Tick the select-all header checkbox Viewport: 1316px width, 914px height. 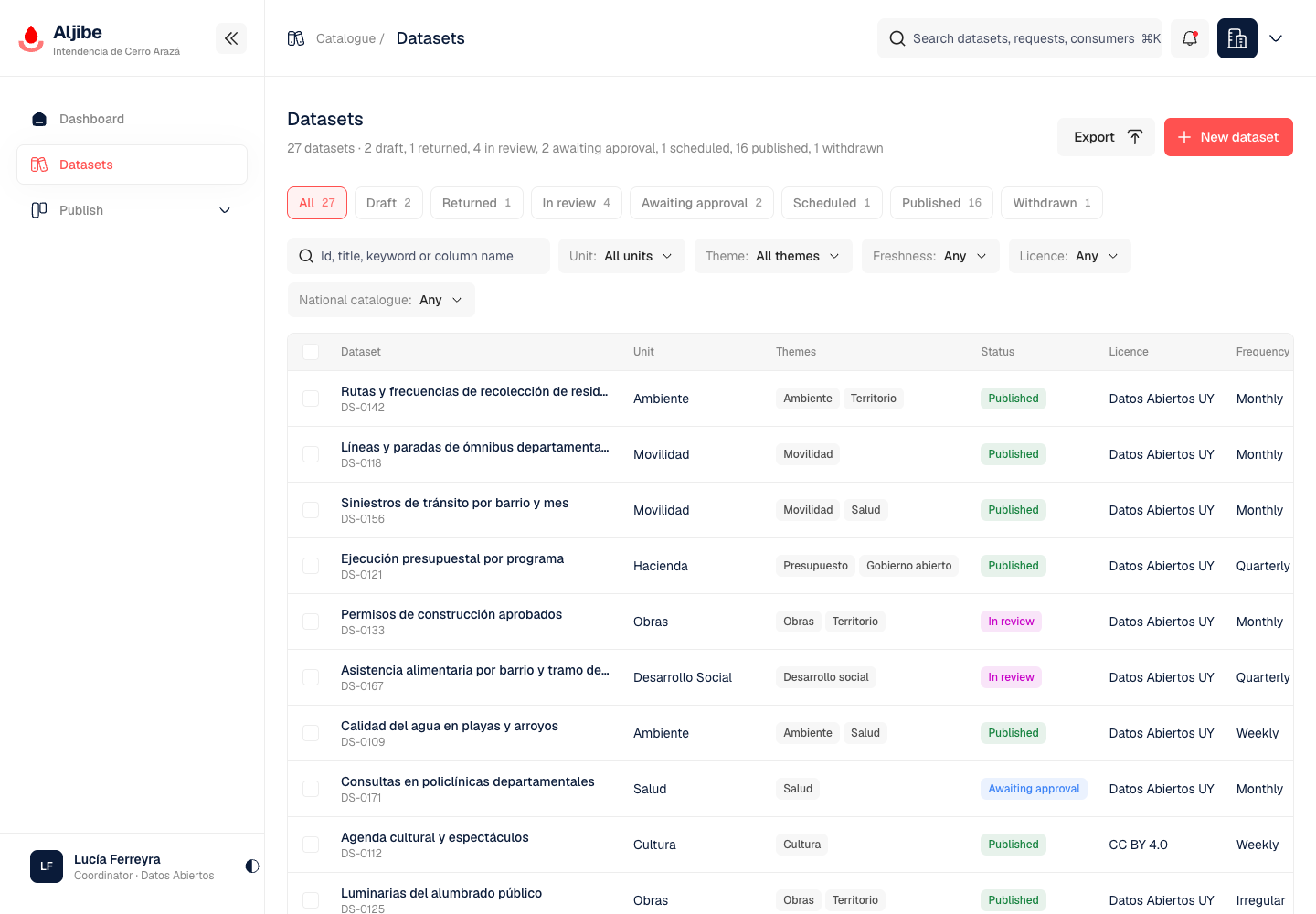point(311,352)
